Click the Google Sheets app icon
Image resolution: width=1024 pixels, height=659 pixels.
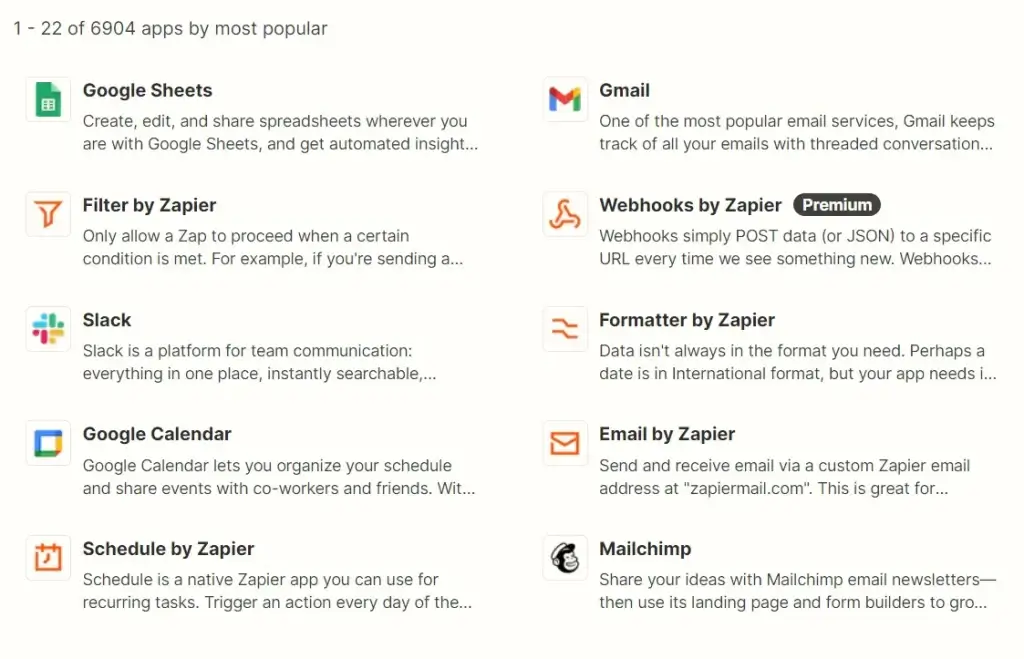(x=47, y=99)
